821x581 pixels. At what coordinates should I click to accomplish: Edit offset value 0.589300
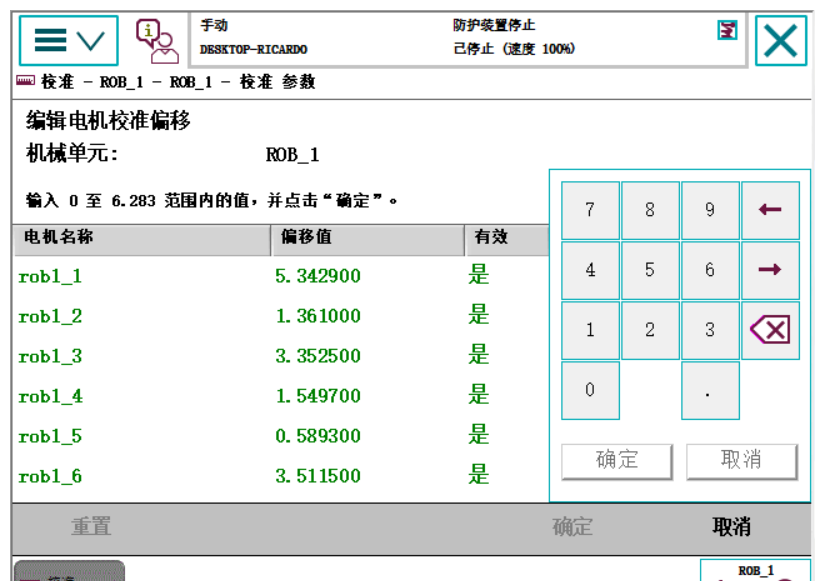(x=318, y=436)
